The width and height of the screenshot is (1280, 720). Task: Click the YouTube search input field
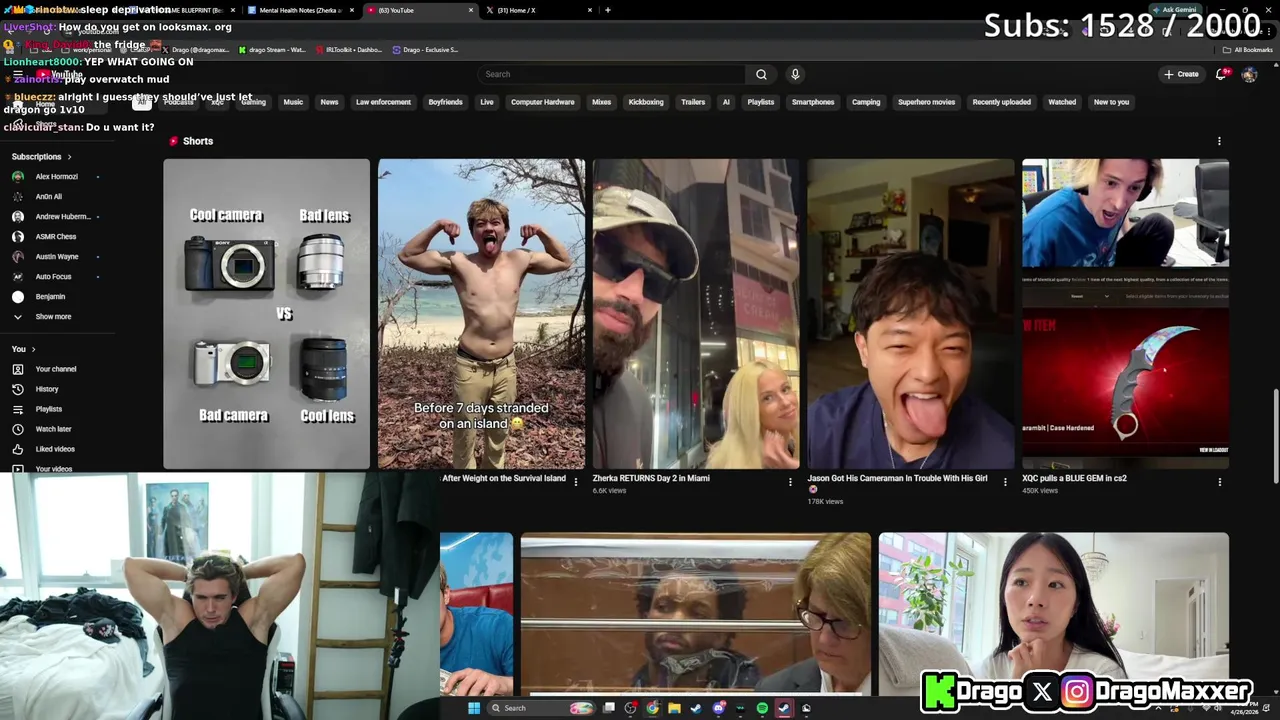click(611, 74)
